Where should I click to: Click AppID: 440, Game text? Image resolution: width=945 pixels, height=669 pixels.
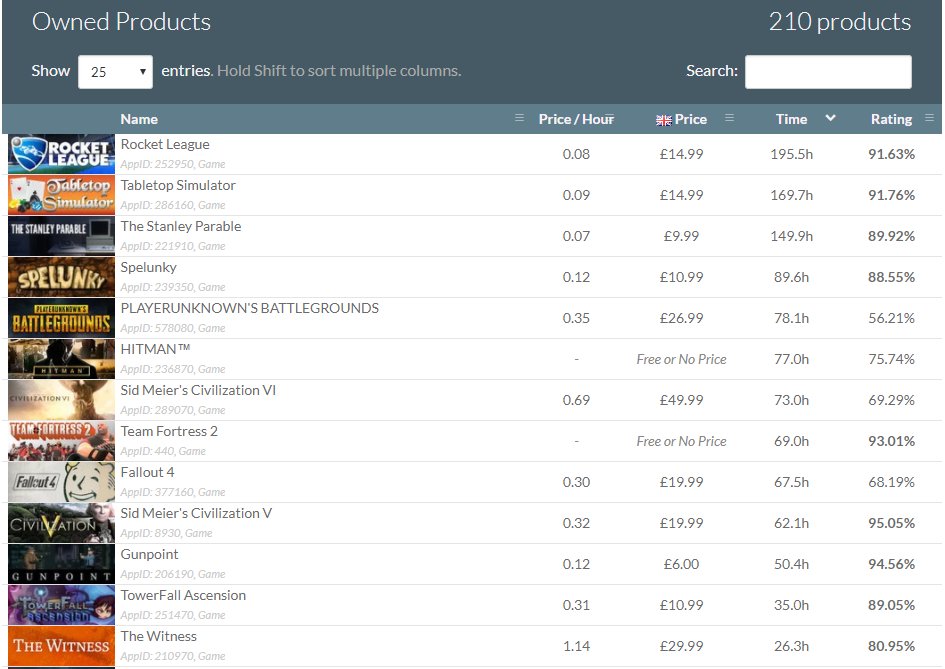click(x=163, y=451)
